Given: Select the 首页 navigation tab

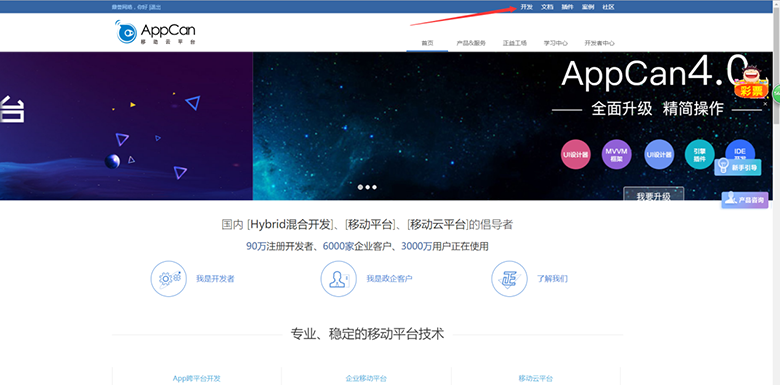Looking at the screenshot, I should click(x=427, y=43).
